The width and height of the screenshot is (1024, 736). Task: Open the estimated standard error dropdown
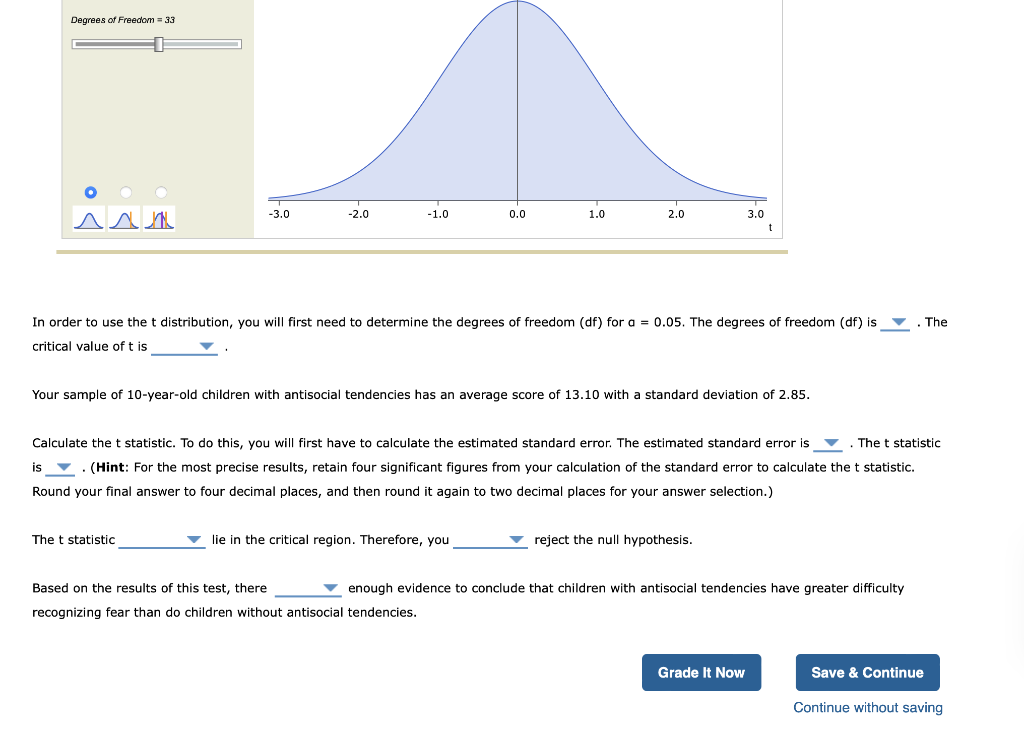(x=827, y=443)
